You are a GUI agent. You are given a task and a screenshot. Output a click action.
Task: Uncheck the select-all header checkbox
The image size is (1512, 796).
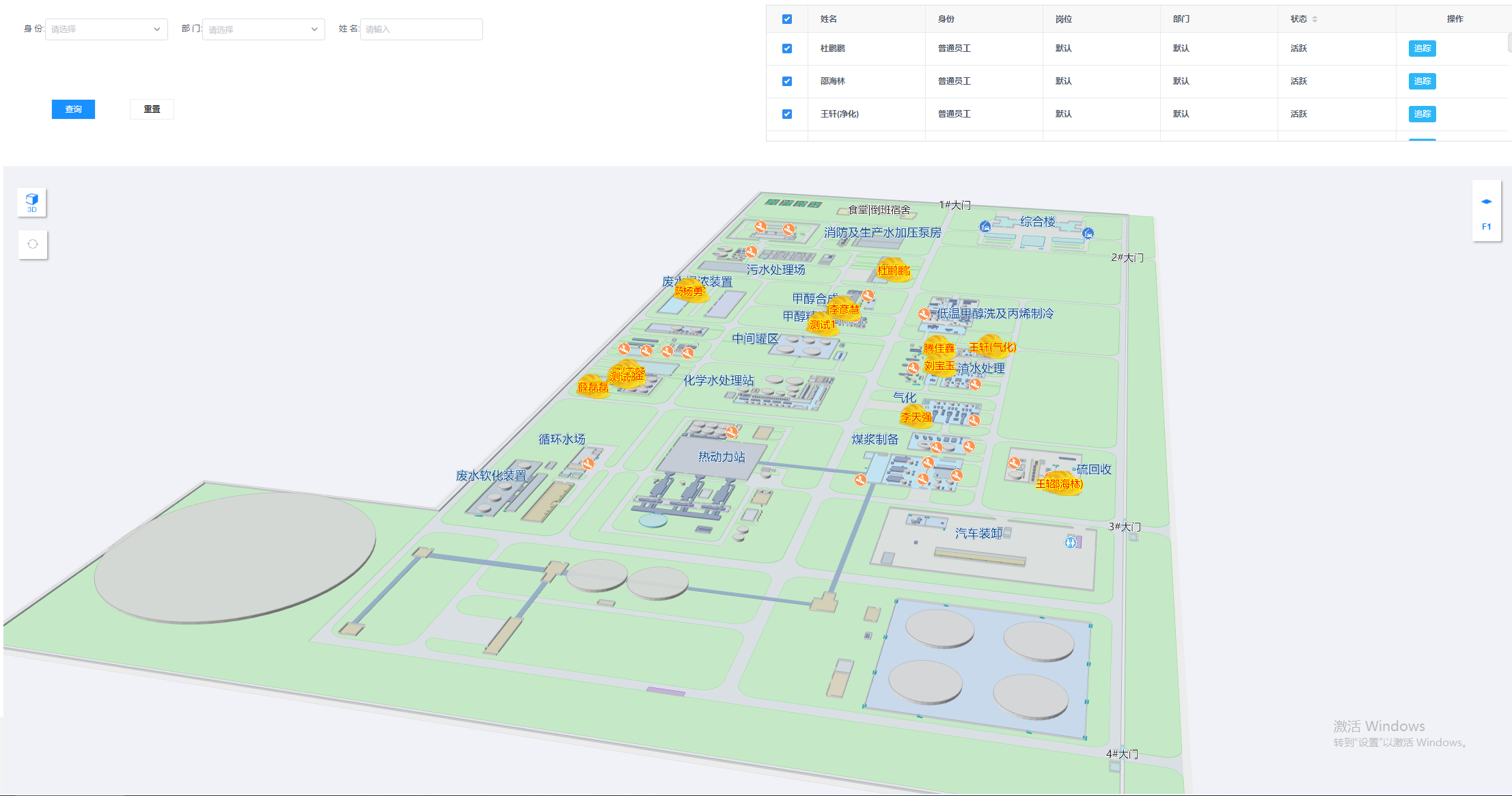click(787, 19)
